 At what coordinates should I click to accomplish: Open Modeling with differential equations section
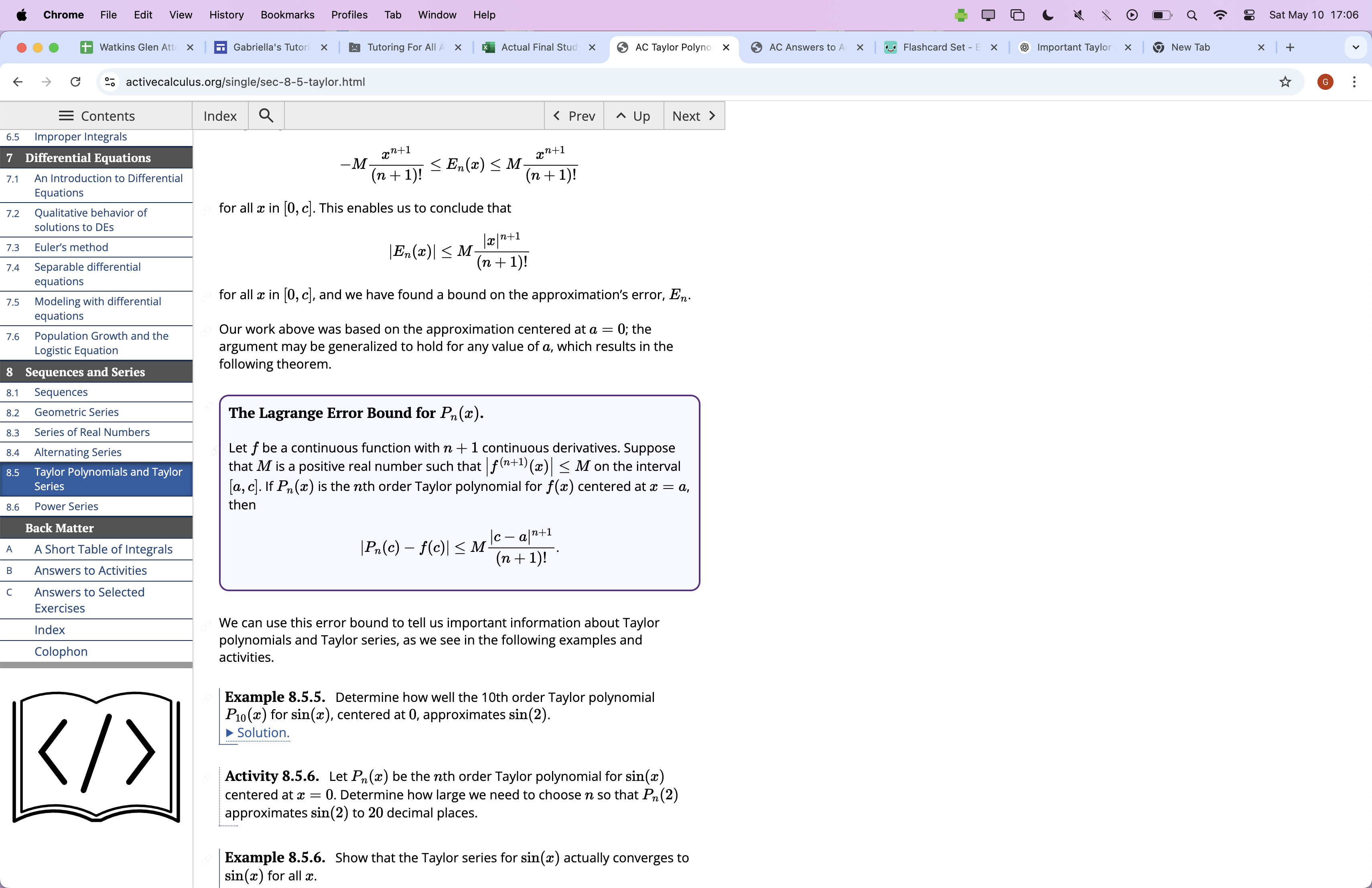pos(97,309)
